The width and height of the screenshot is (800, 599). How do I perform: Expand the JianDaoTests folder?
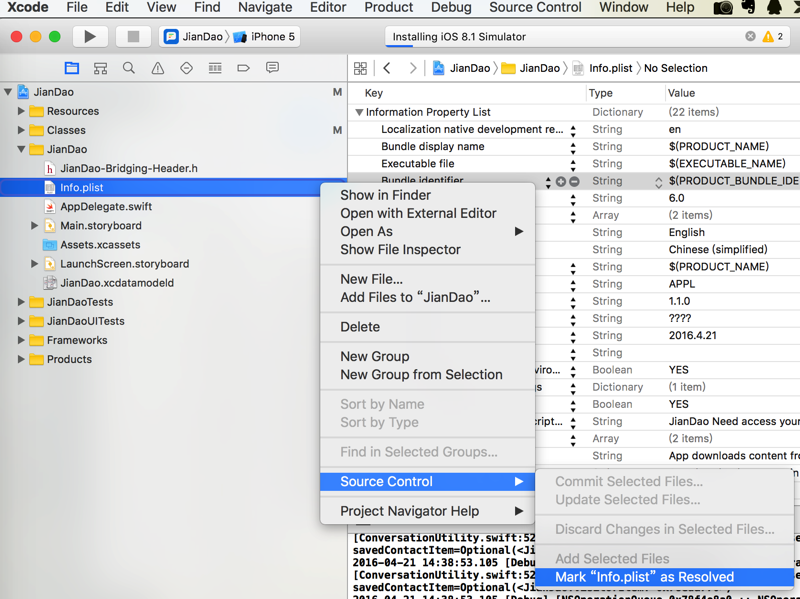pos(21,302)
